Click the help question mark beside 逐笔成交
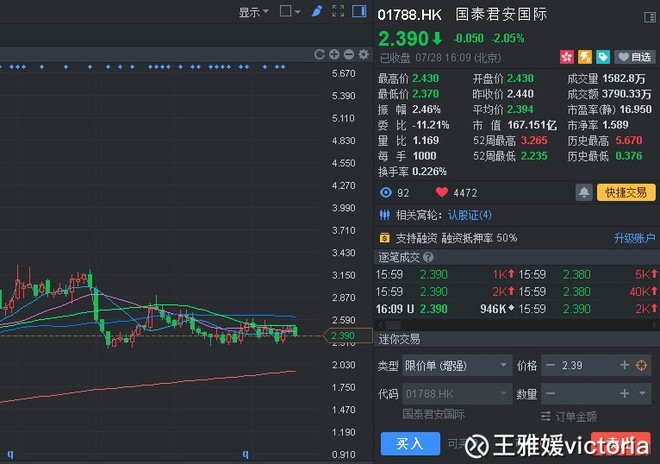Viewport: 660px width, 464px height. point(428,257)
